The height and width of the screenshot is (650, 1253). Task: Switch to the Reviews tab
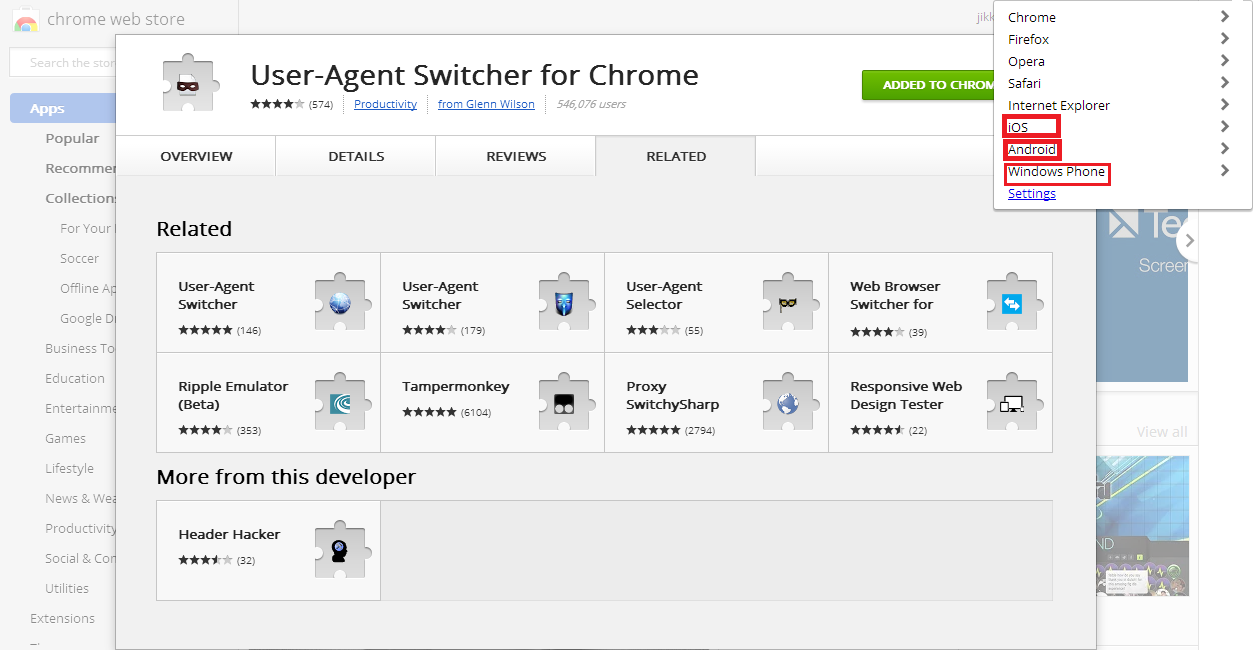[x=516, y=156]
